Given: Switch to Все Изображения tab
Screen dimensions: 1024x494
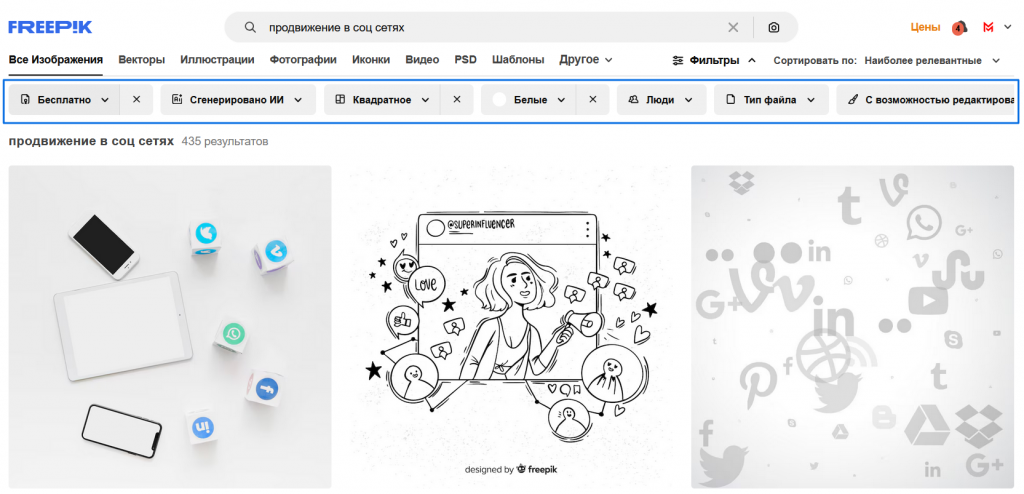Looking at the screenshot, I should (x=56, y=60).
